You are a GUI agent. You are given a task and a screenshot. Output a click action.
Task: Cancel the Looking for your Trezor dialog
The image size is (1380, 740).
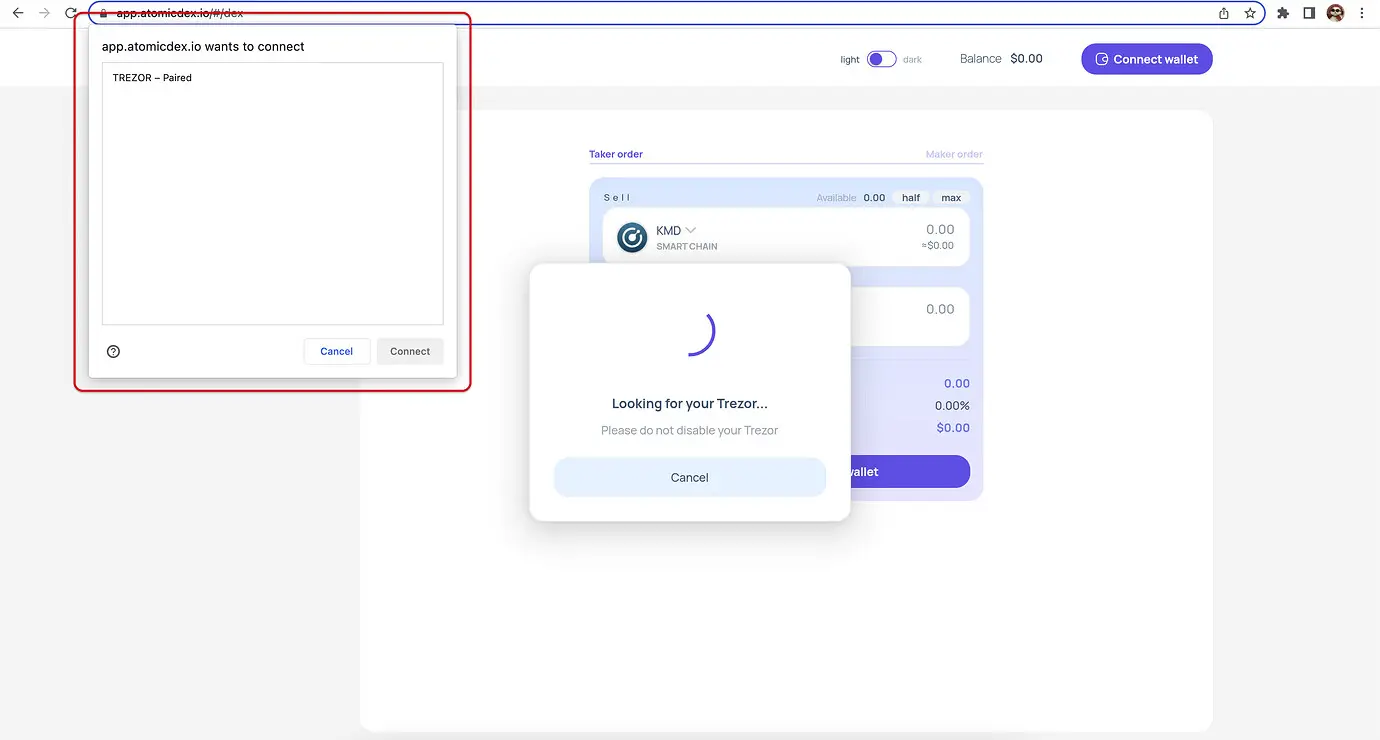coord(689,477)
